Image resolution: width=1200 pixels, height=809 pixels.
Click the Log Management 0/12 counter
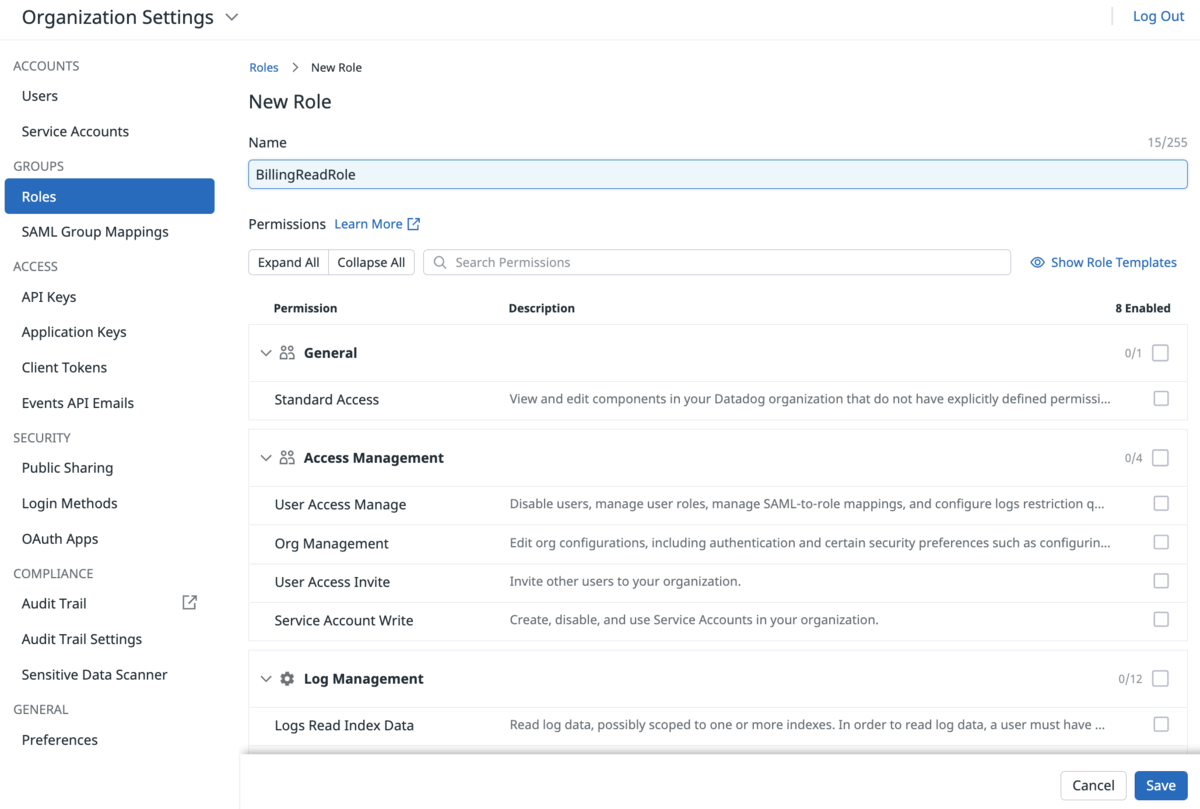click(1130, 679)
